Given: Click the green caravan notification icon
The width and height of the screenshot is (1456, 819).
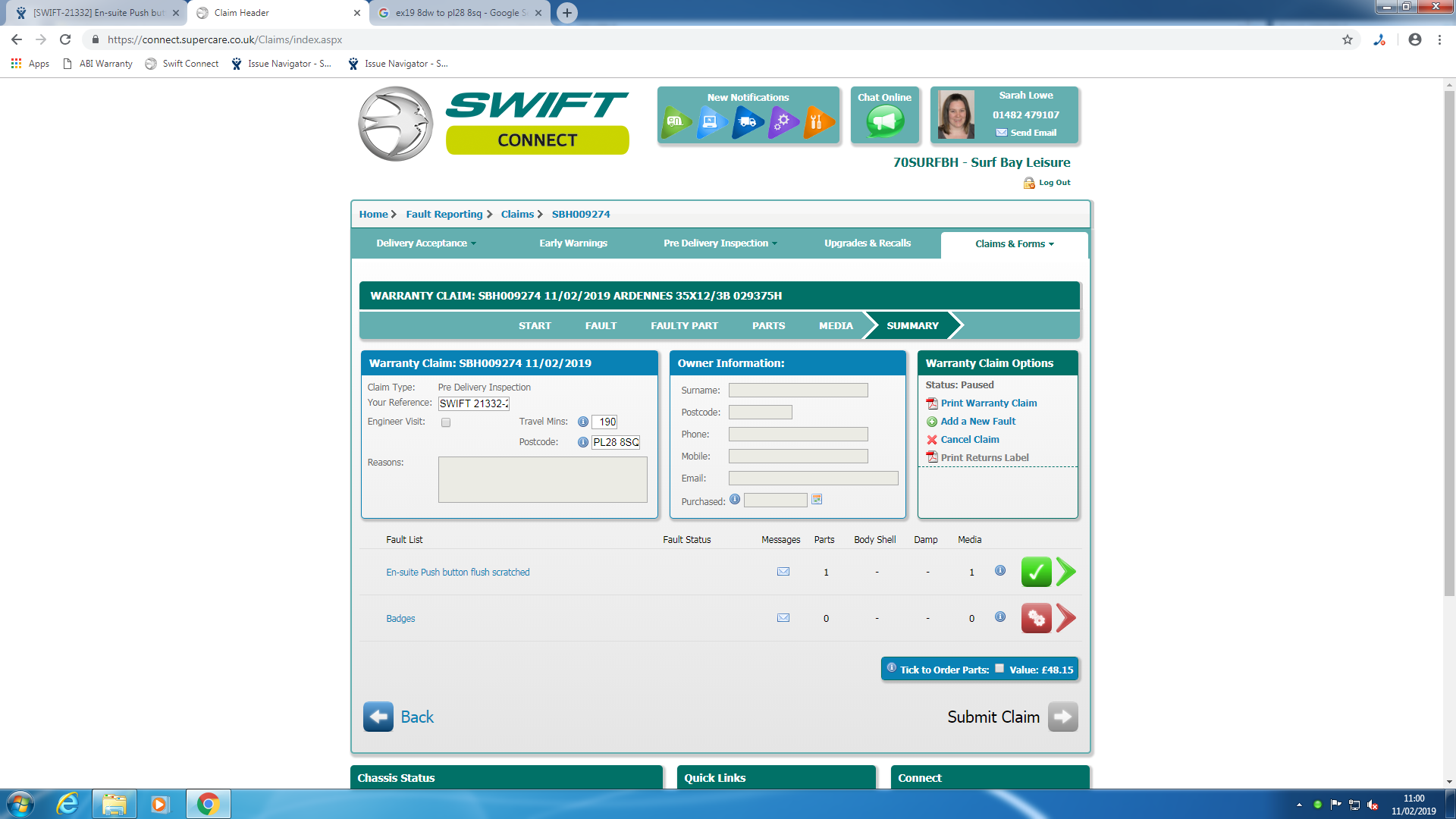Looking at the screenshot, I should pyautogui.click(x=675, y=122).
